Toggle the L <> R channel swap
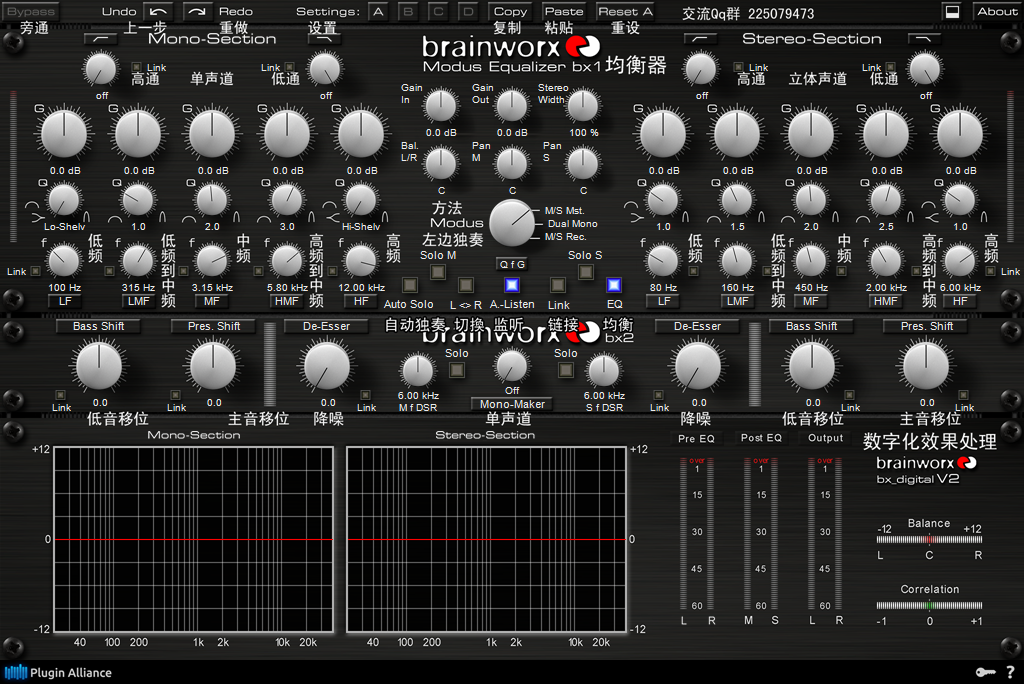This screenshot has width=1024, height=684. coord(466,285)
